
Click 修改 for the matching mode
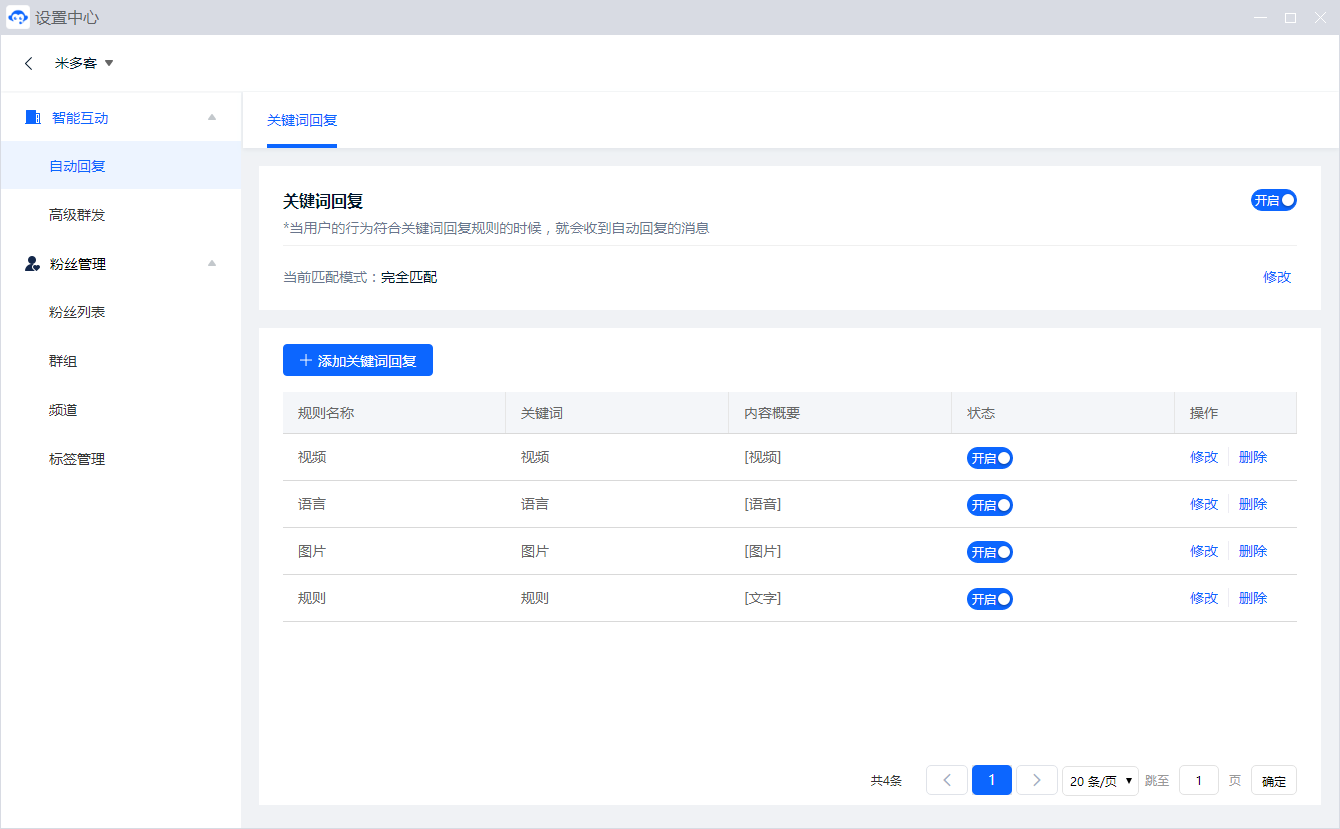point(1277,277)
